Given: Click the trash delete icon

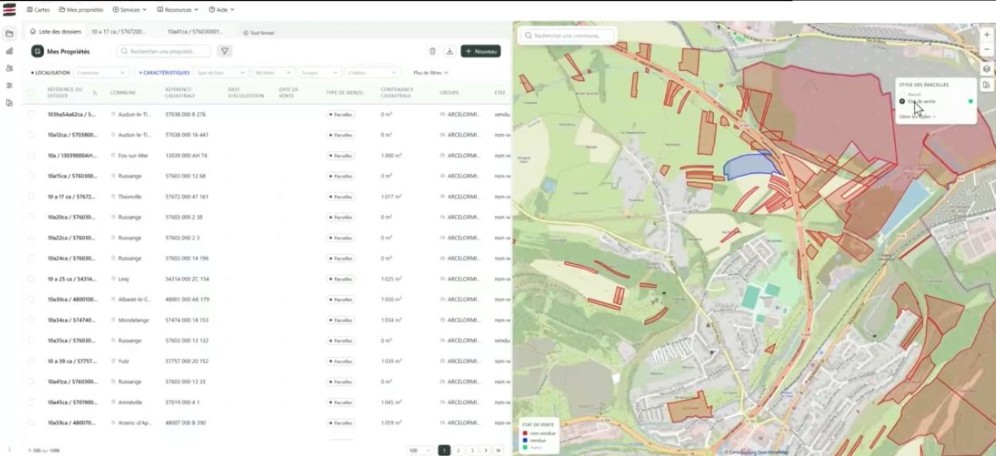Looking at the screenshot, I should [x=432, y=51].
